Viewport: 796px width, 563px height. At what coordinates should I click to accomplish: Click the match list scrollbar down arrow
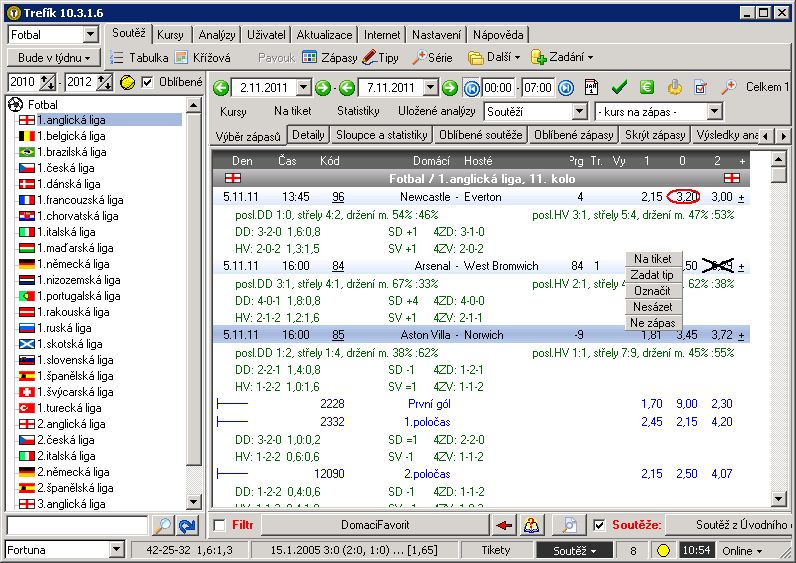pos(779,499)
